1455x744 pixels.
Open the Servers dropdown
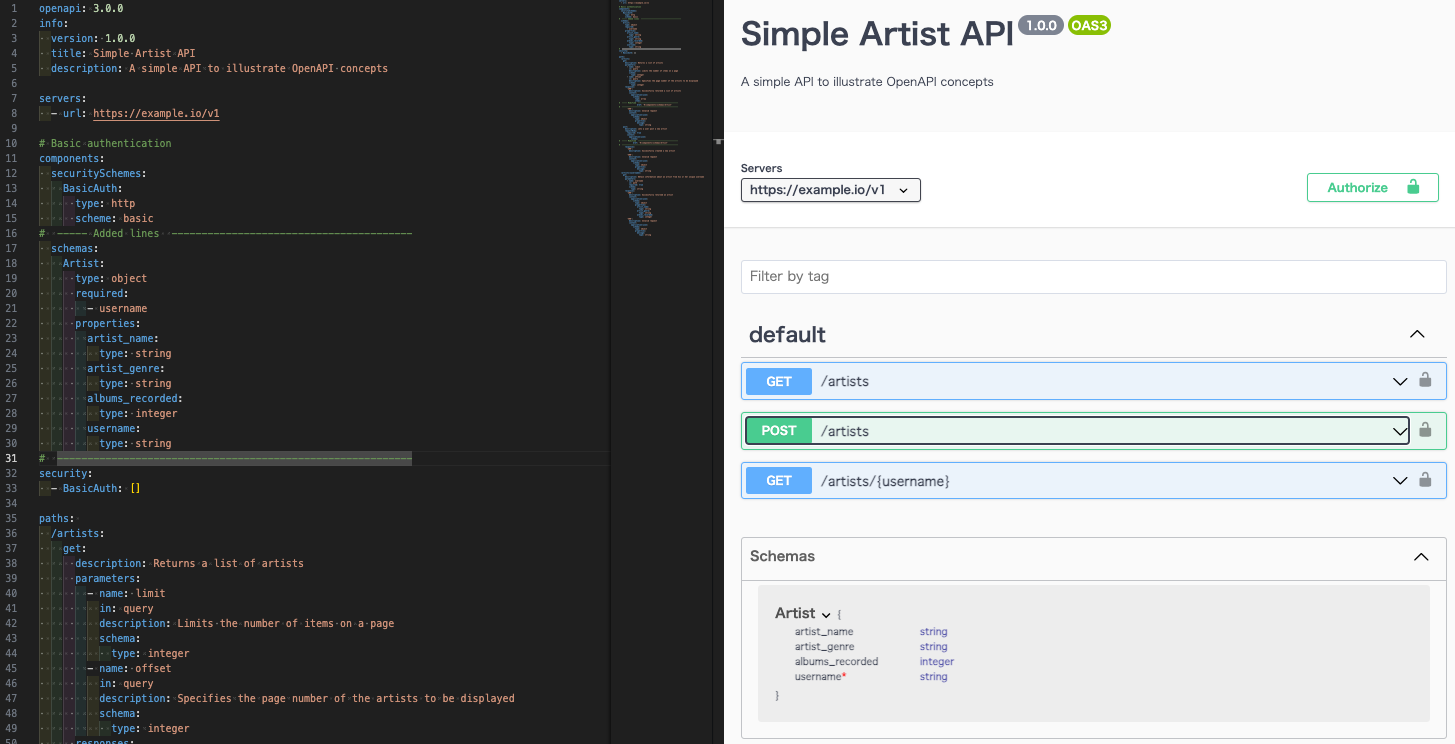point(830,190)
